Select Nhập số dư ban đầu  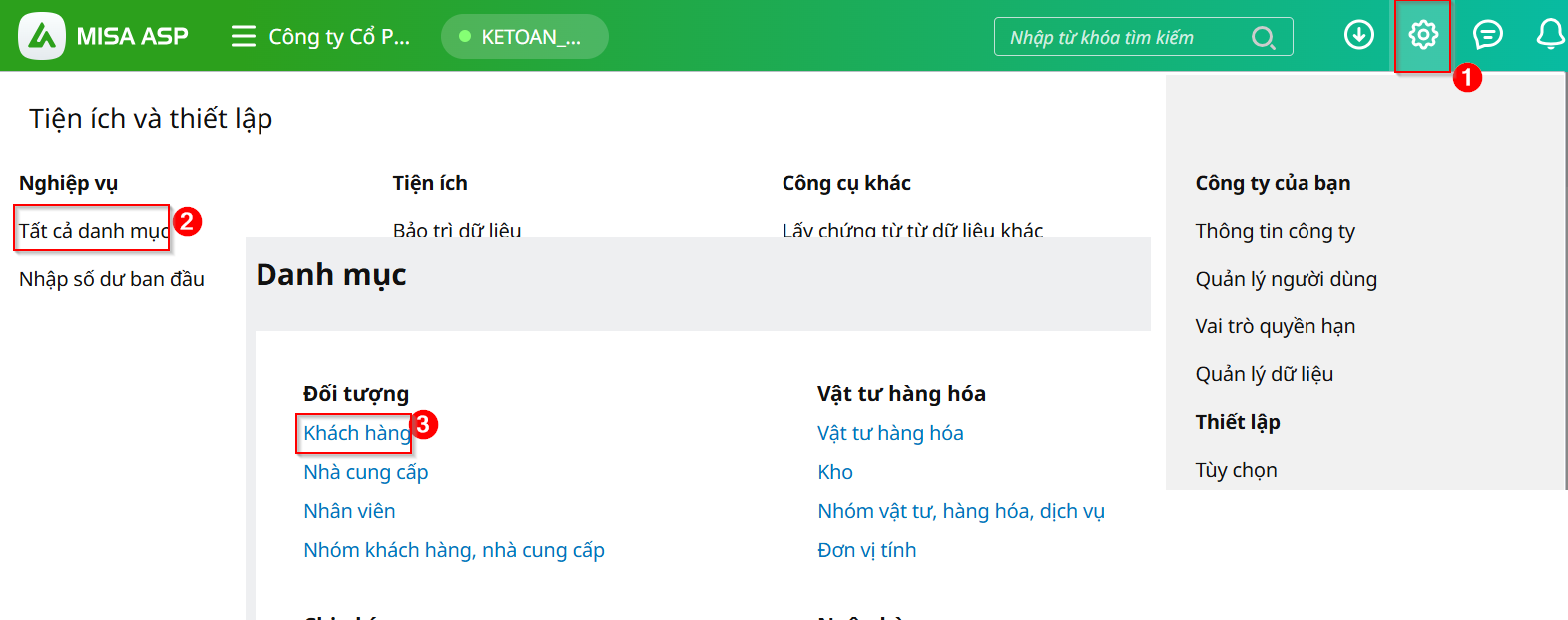[112, 279]
